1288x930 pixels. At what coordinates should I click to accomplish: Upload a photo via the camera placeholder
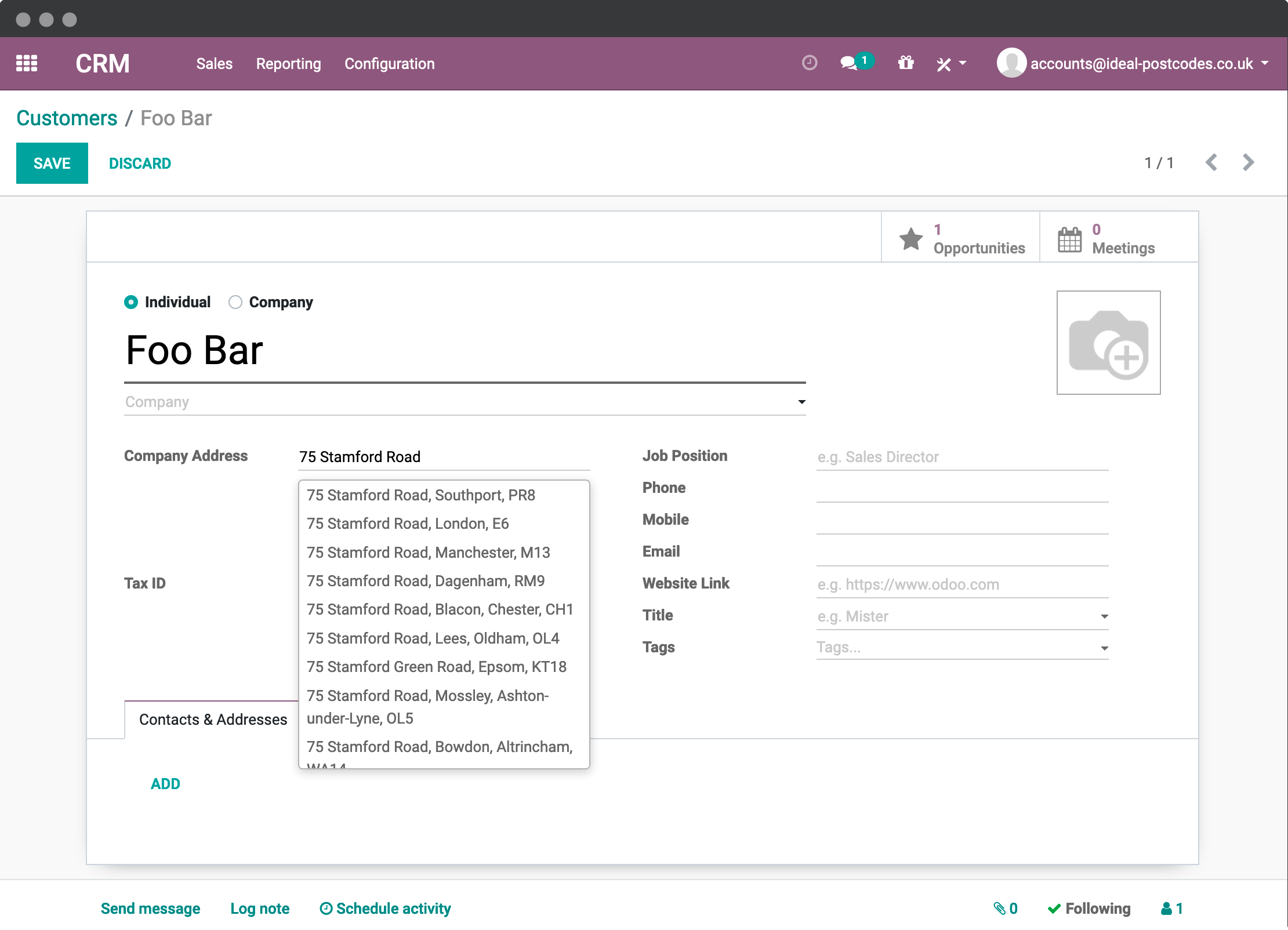(1108, 343)
